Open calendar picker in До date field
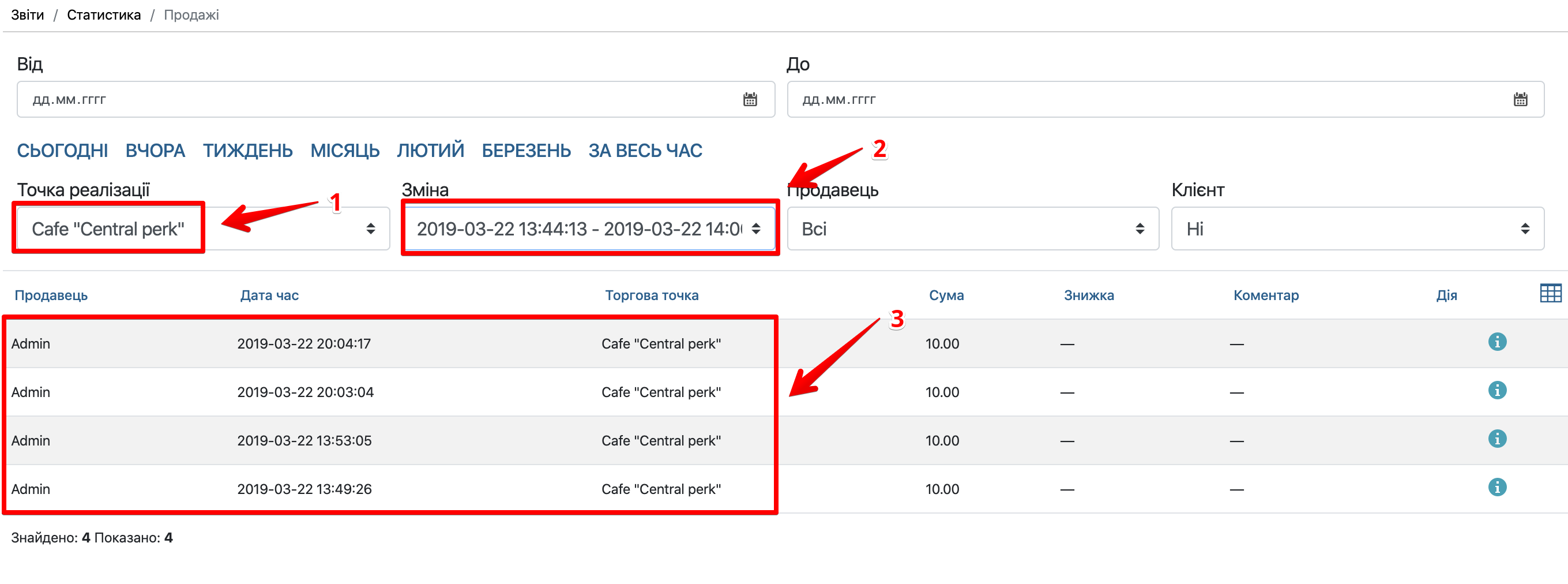 (1520, 100)
